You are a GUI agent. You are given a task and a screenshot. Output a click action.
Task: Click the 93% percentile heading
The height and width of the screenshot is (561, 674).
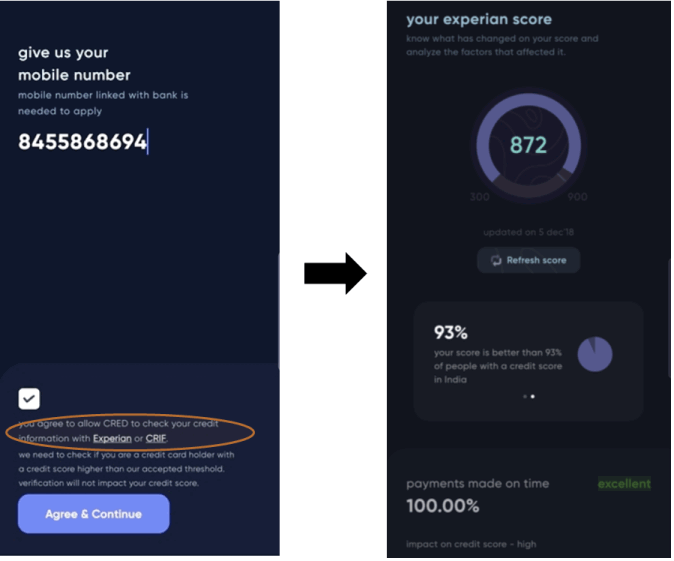[450, 332]
